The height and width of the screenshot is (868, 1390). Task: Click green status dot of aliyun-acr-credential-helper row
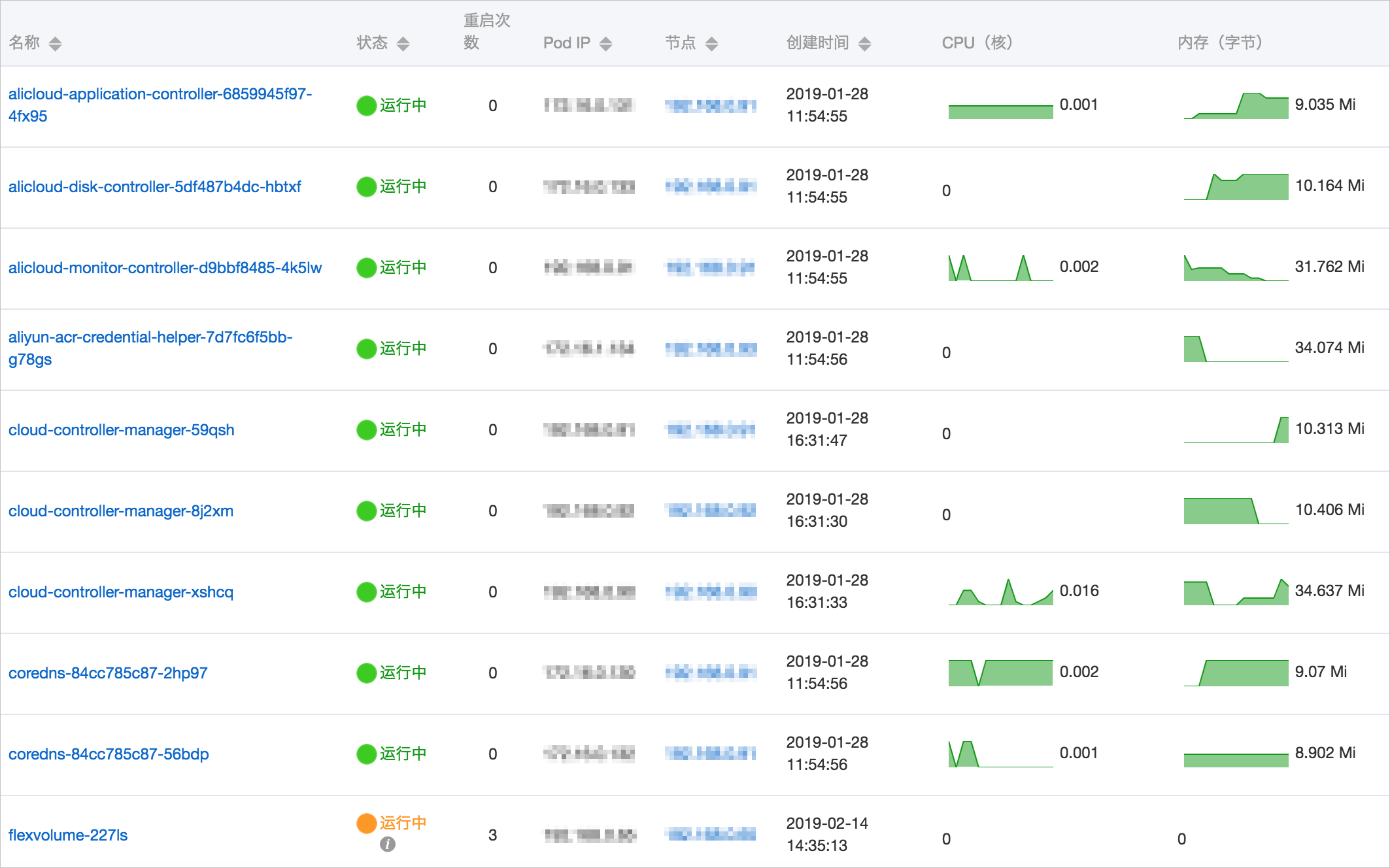point(366,348)
